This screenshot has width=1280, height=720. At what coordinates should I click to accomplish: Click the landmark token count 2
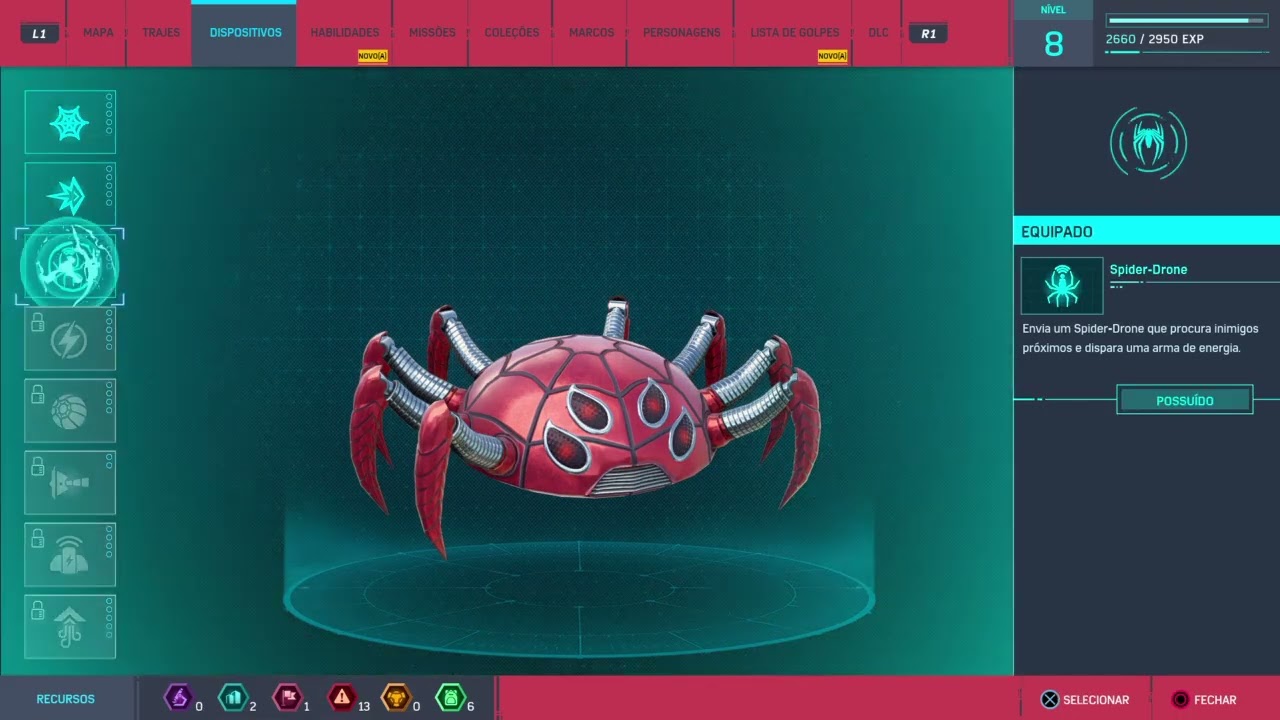(253, 706)
